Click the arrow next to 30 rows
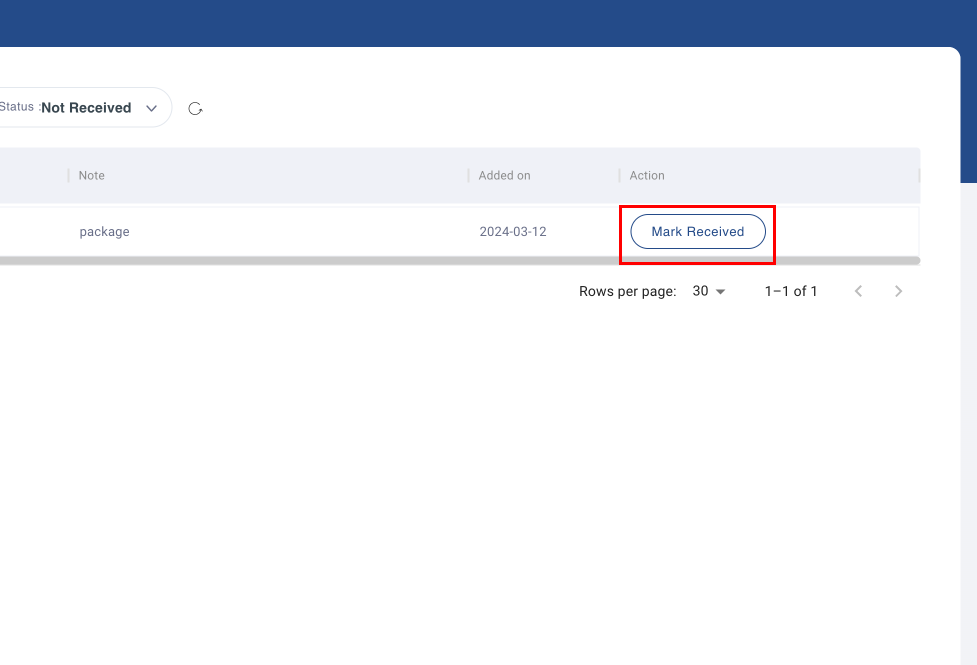Viewport: 977px width, 665px height. click(x=720, y=292)
